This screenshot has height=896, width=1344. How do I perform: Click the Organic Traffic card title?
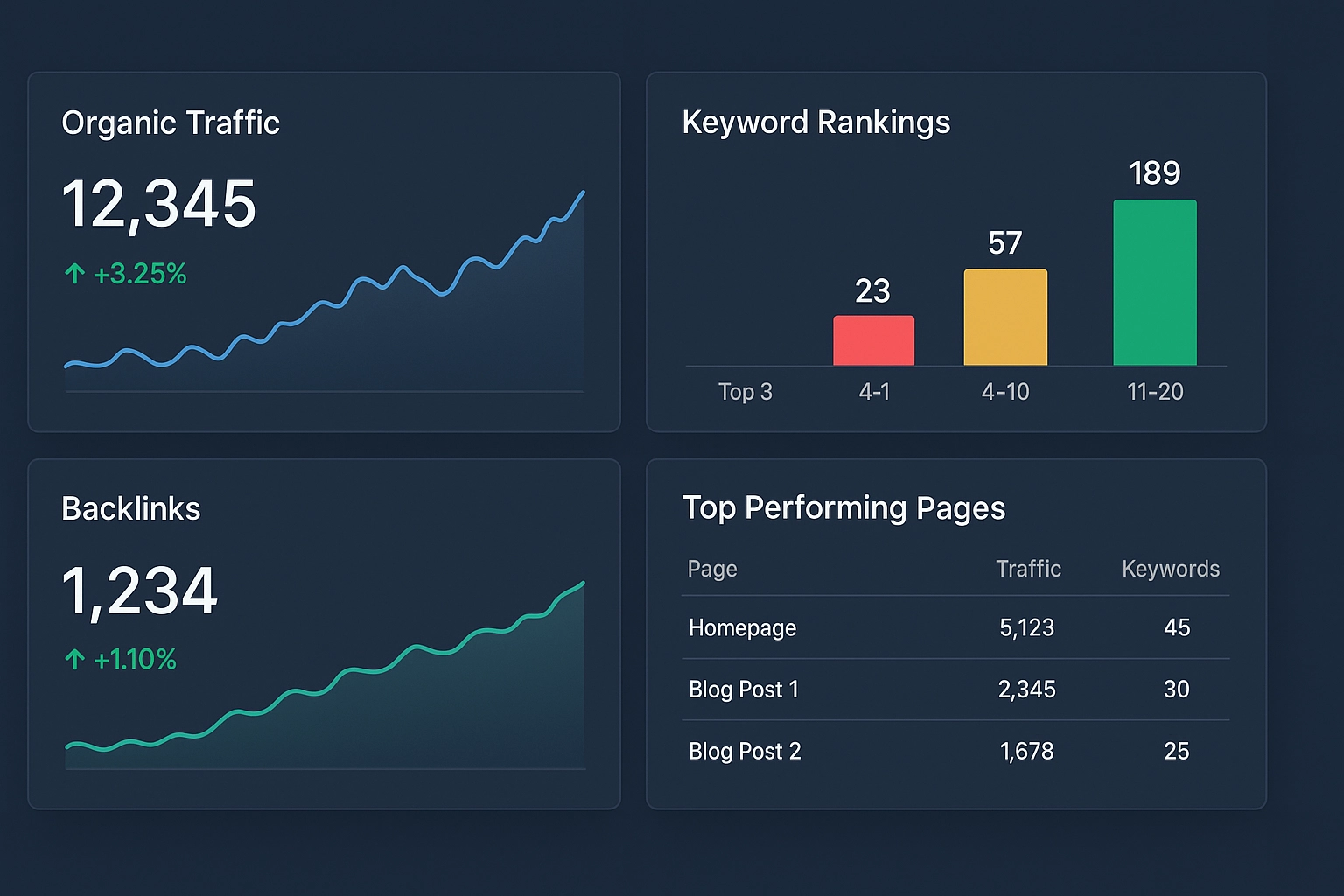tap(171, 123)
